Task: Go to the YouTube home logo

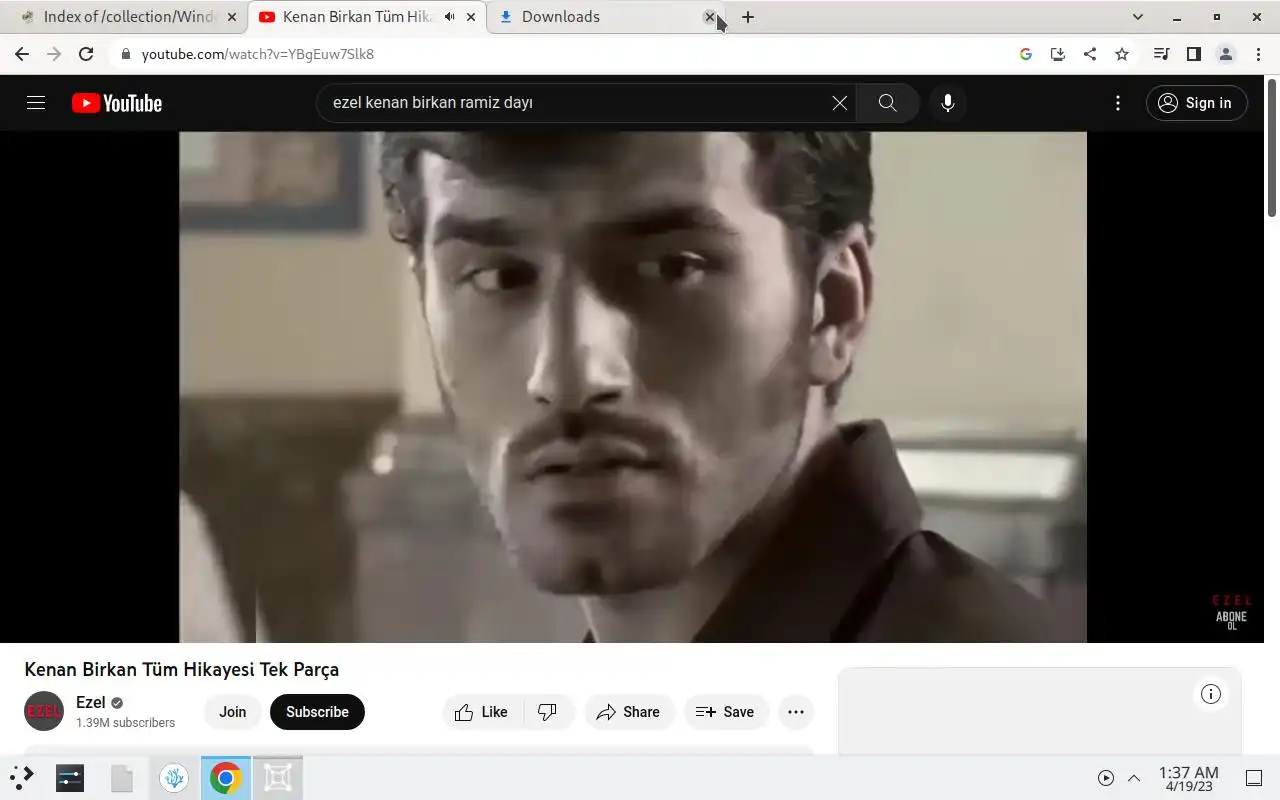Action: [x=116, y=103]
